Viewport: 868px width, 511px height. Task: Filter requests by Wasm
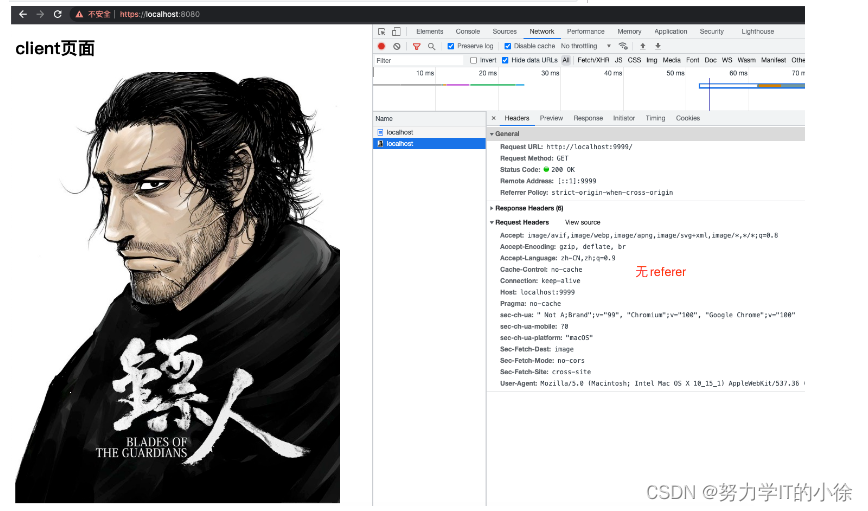(x=746, y=60)
